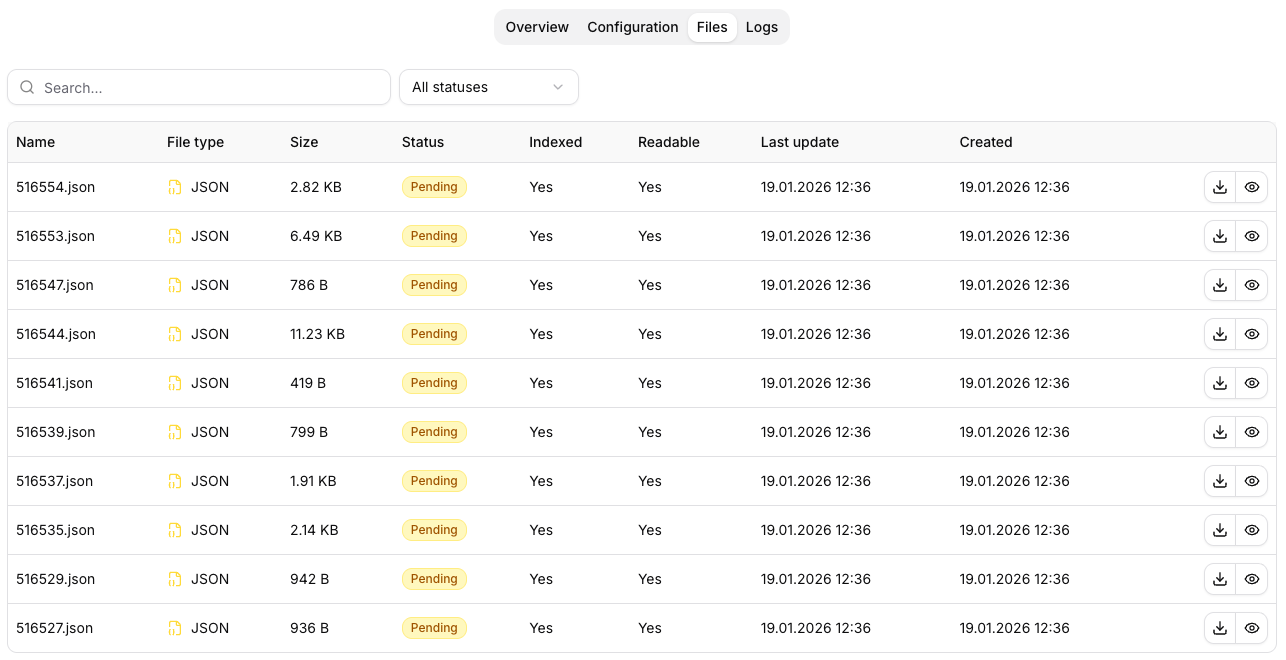Go to the Logs tab
The height and width of the screenshot is (660, 1286).
point(761,27)
